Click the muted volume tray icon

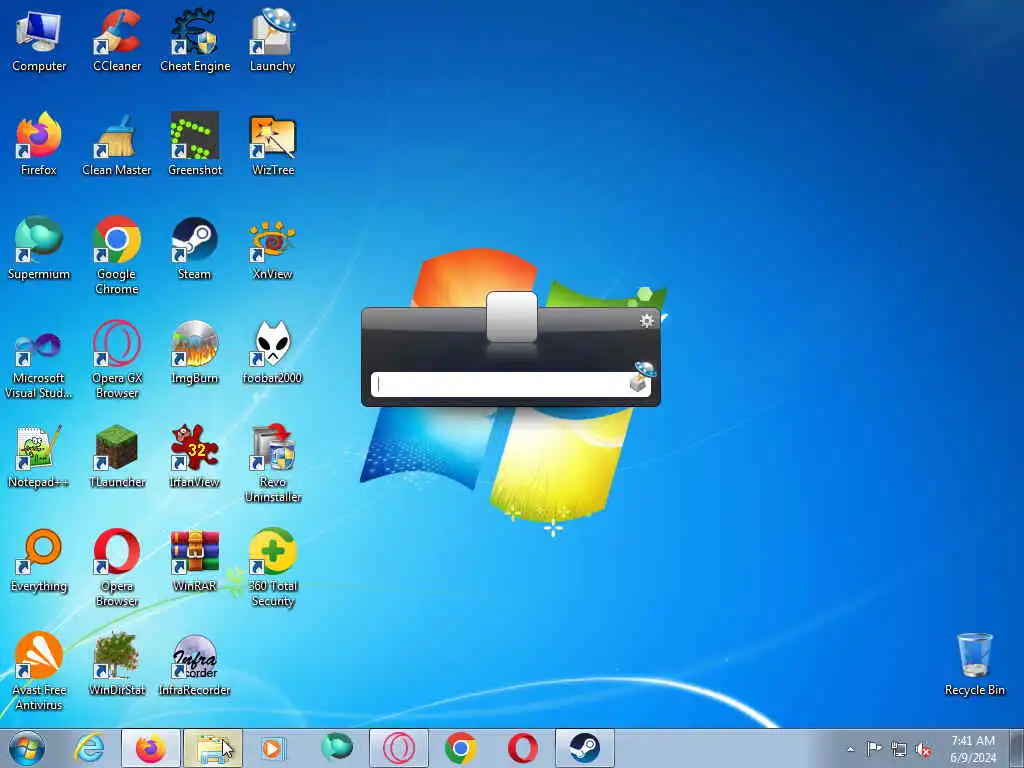click(x=923, y=750)
